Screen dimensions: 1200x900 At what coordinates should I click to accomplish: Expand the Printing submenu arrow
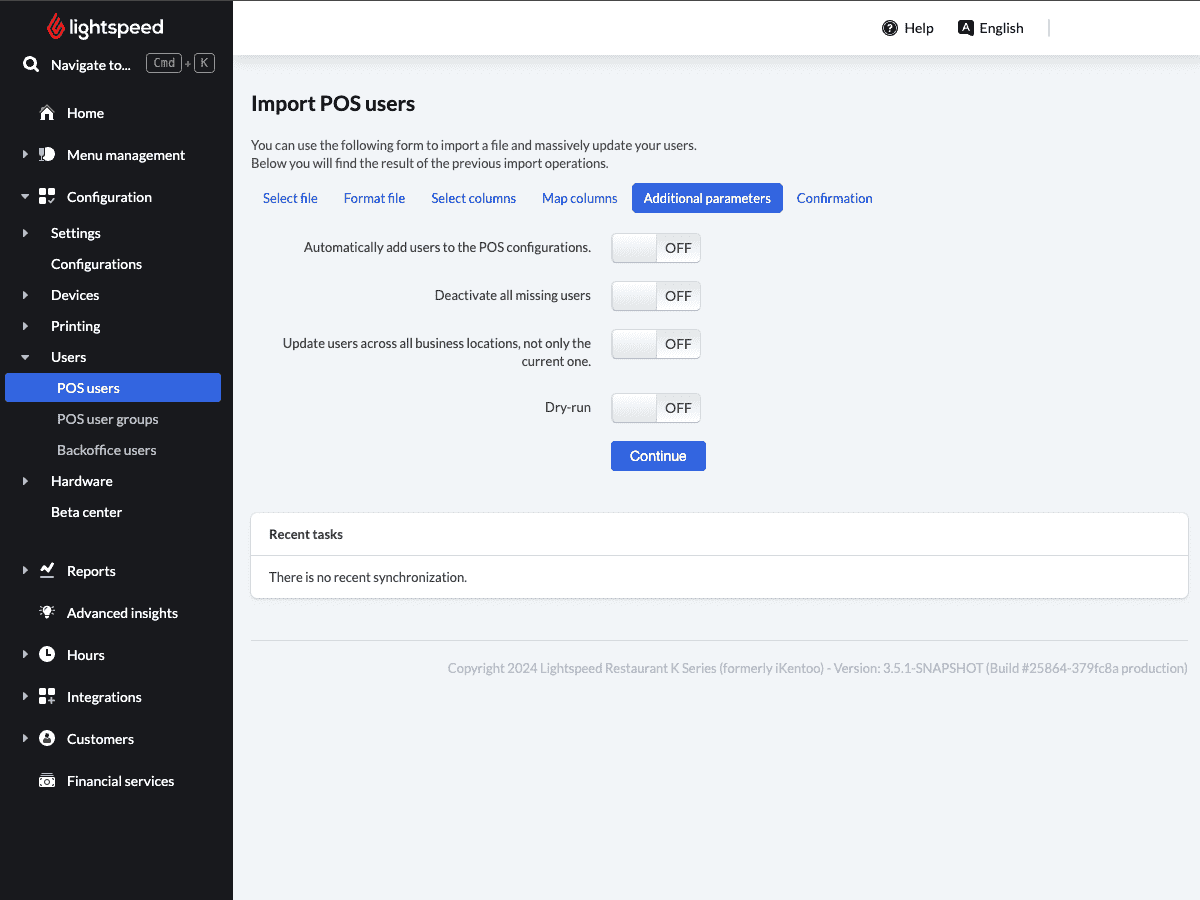[25, 326]
